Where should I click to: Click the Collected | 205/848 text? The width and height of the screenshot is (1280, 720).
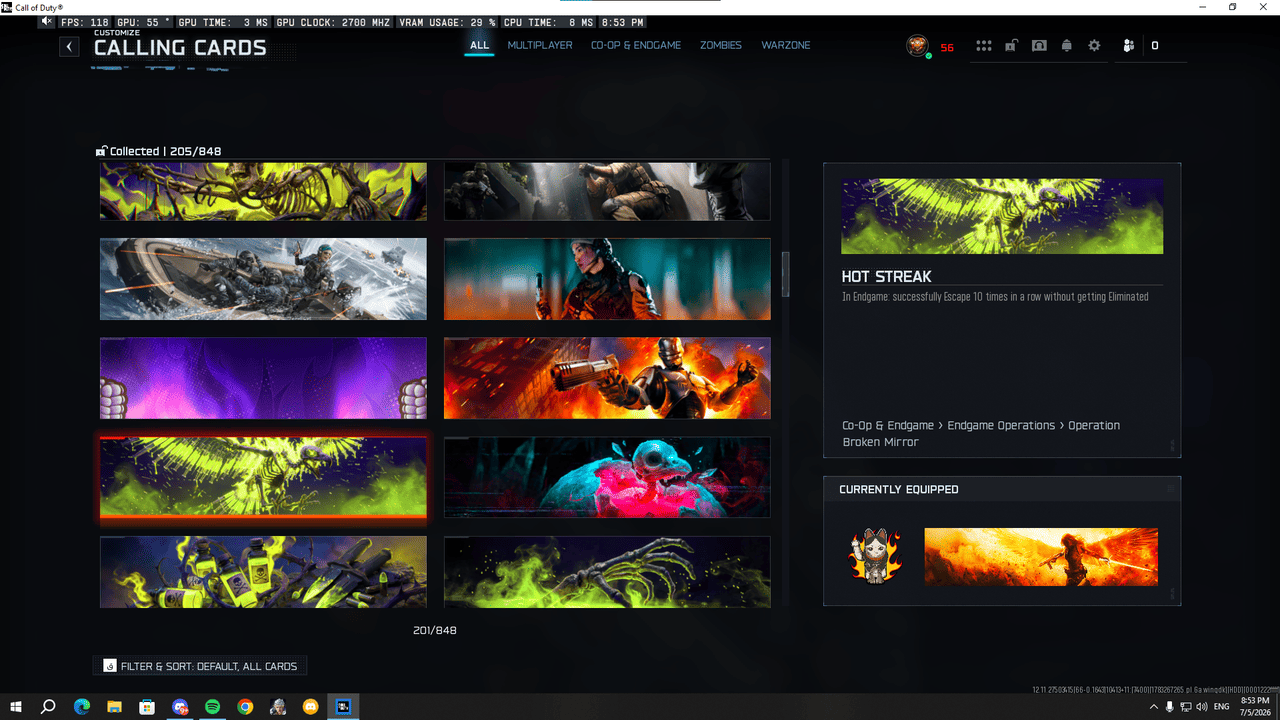[166, 151]
